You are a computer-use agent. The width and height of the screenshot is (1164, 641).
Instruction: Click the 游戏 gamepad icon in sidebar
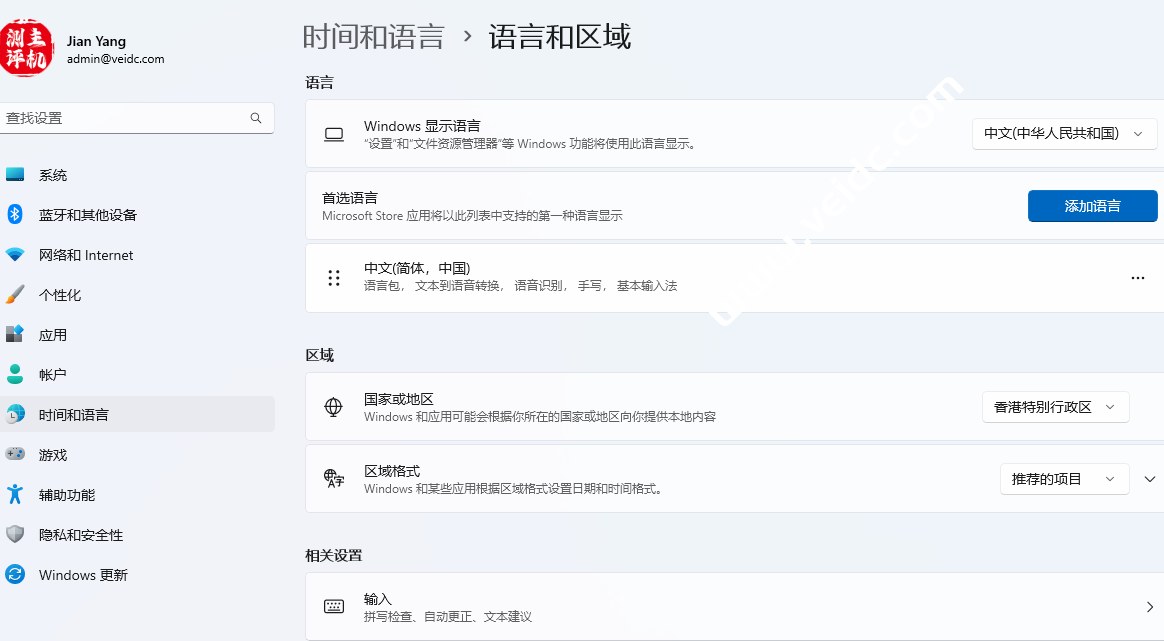15,455
